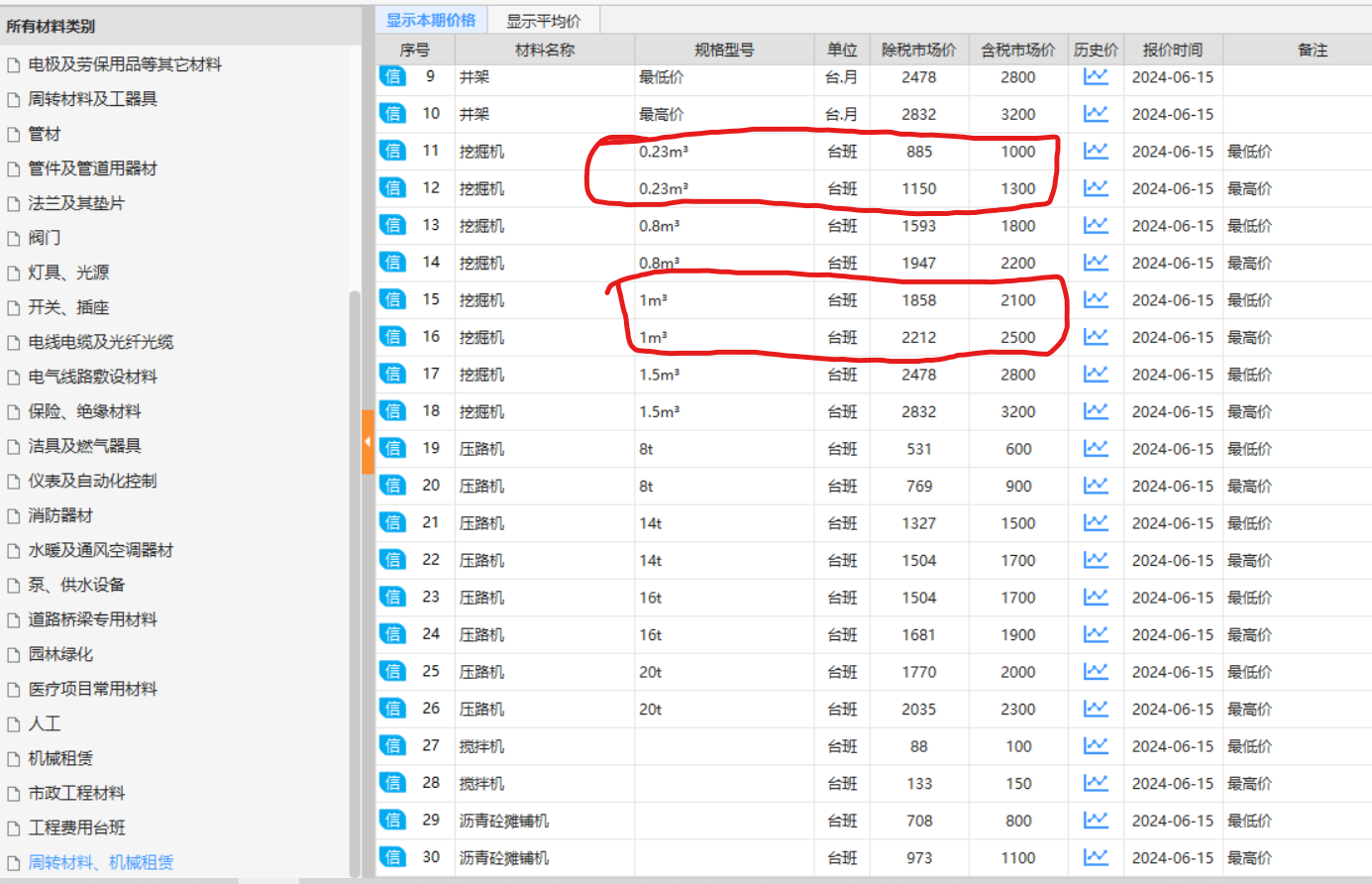The image size is (1372, 884).
Task: Sort by 序号 column header
Action: (x=415, y=50)
